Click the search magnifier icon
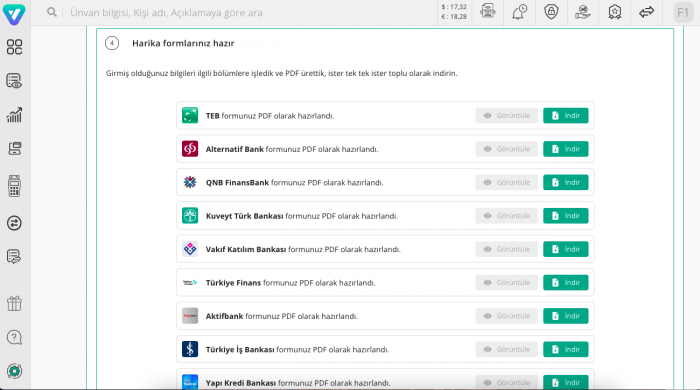 point(52,12)
